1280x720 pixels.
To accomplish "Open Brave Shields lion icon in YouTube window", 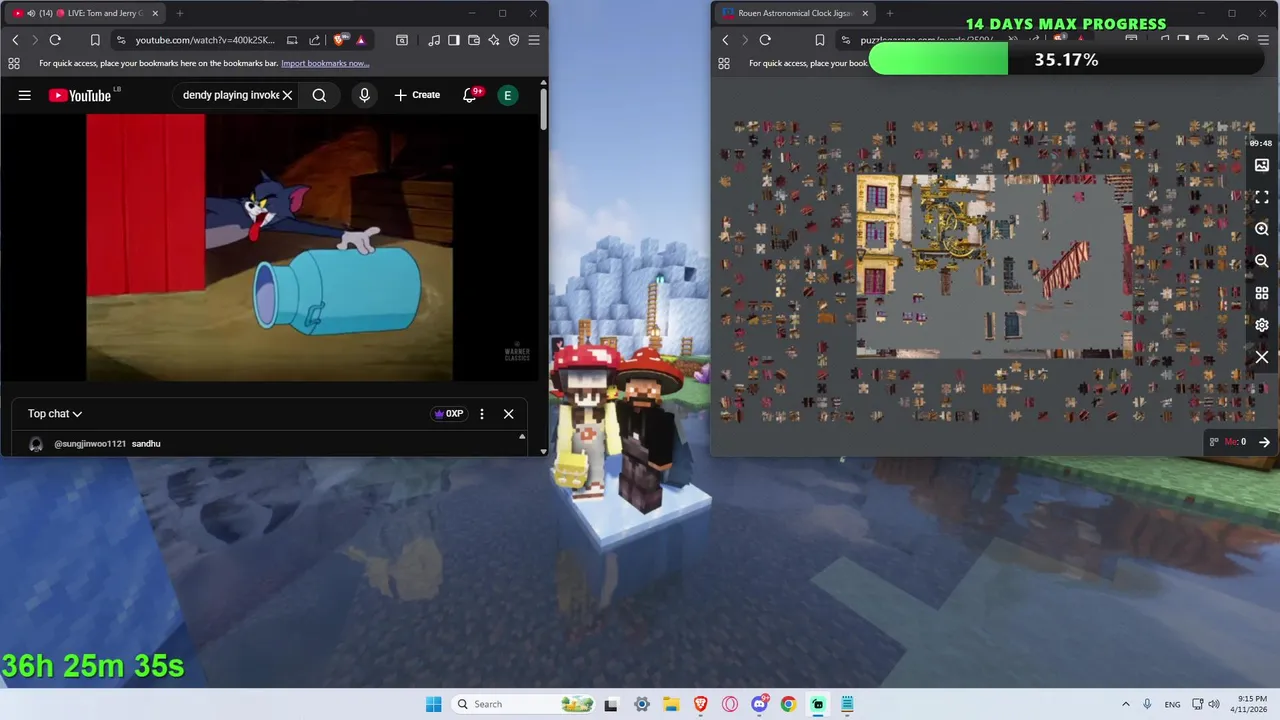I will click(x=340, y=40).
